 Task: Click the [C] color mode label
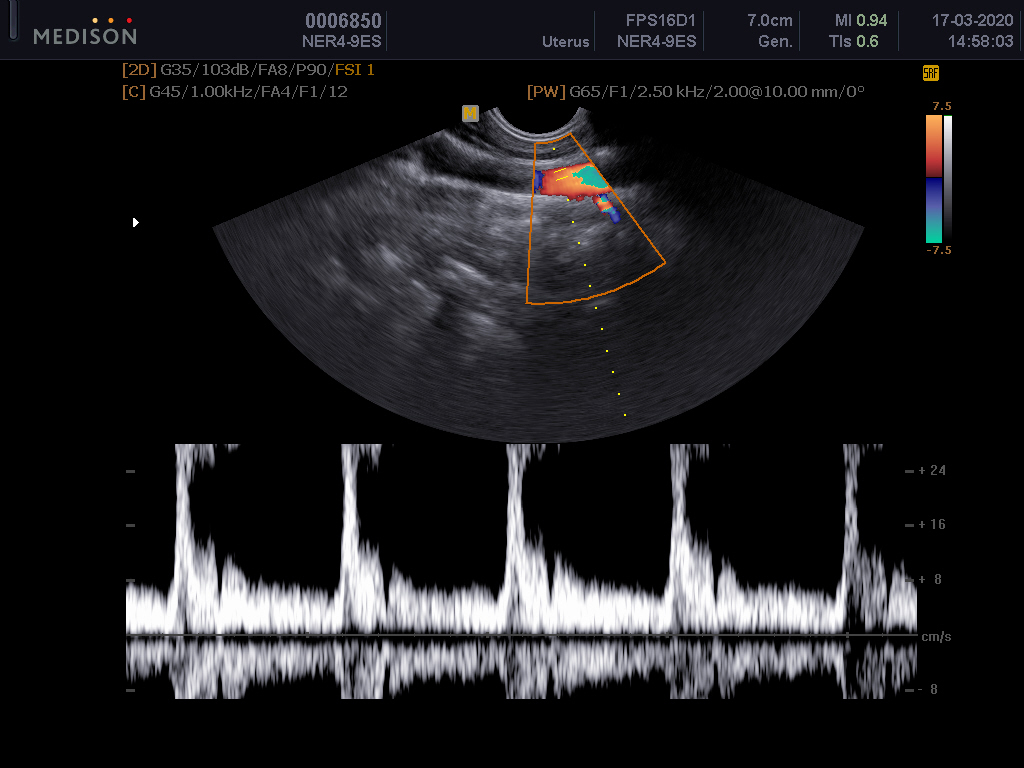coord(132,92)
